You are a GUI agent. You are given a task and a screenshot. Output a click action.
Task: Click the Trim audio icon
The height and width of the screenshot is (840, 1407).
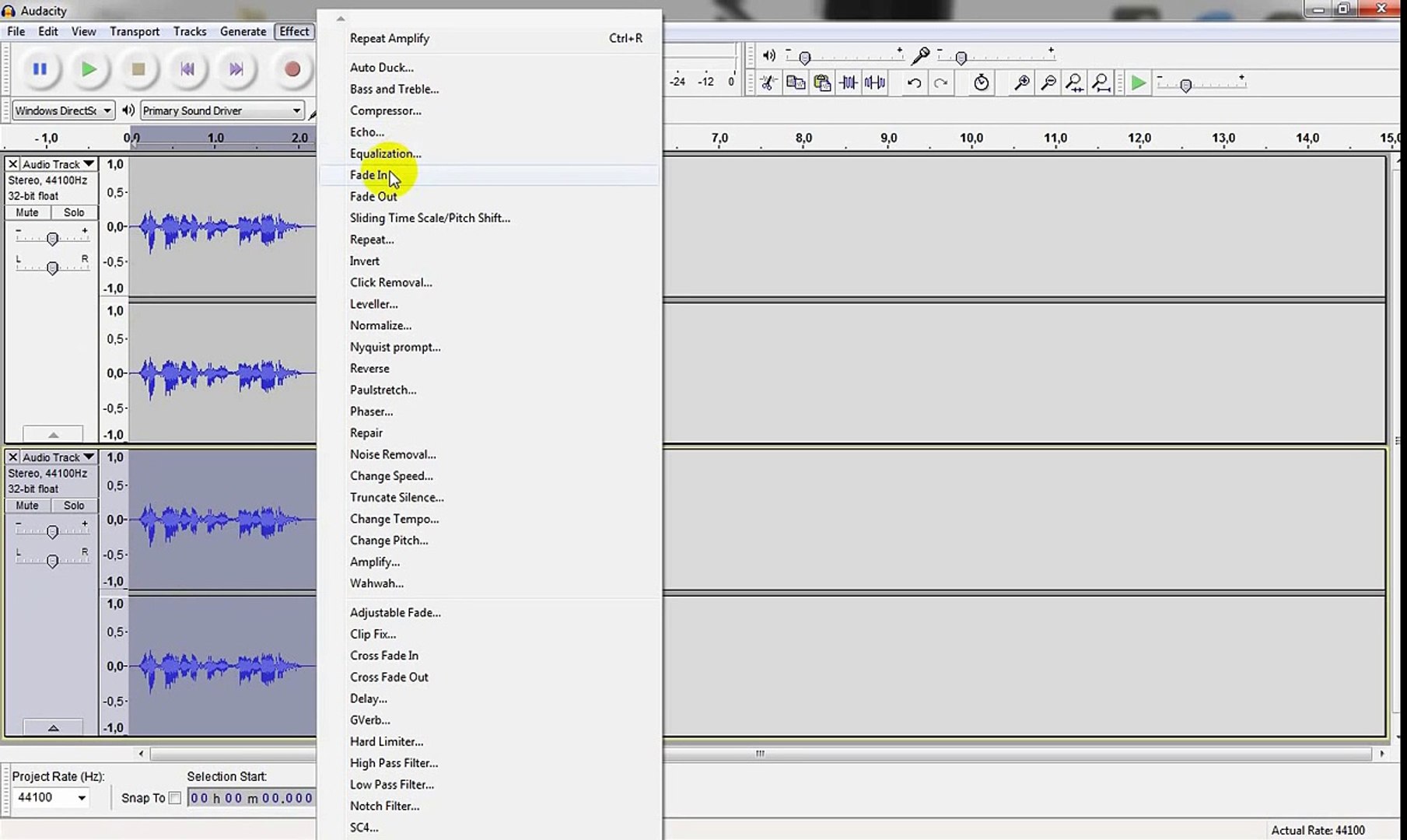pyautogui.click(x=849, y=82)
